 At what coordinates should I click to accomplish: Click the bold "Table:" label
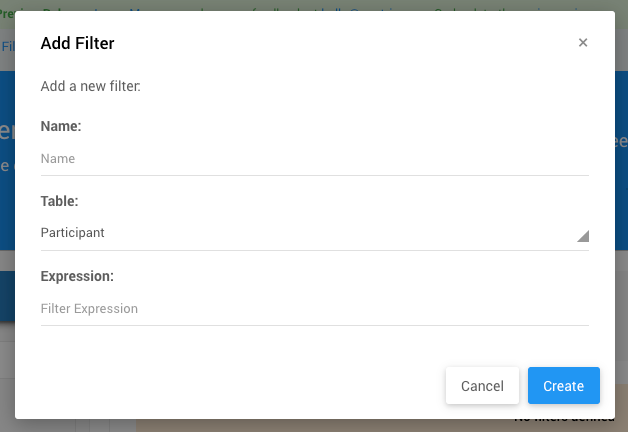[x=60, y=201]
